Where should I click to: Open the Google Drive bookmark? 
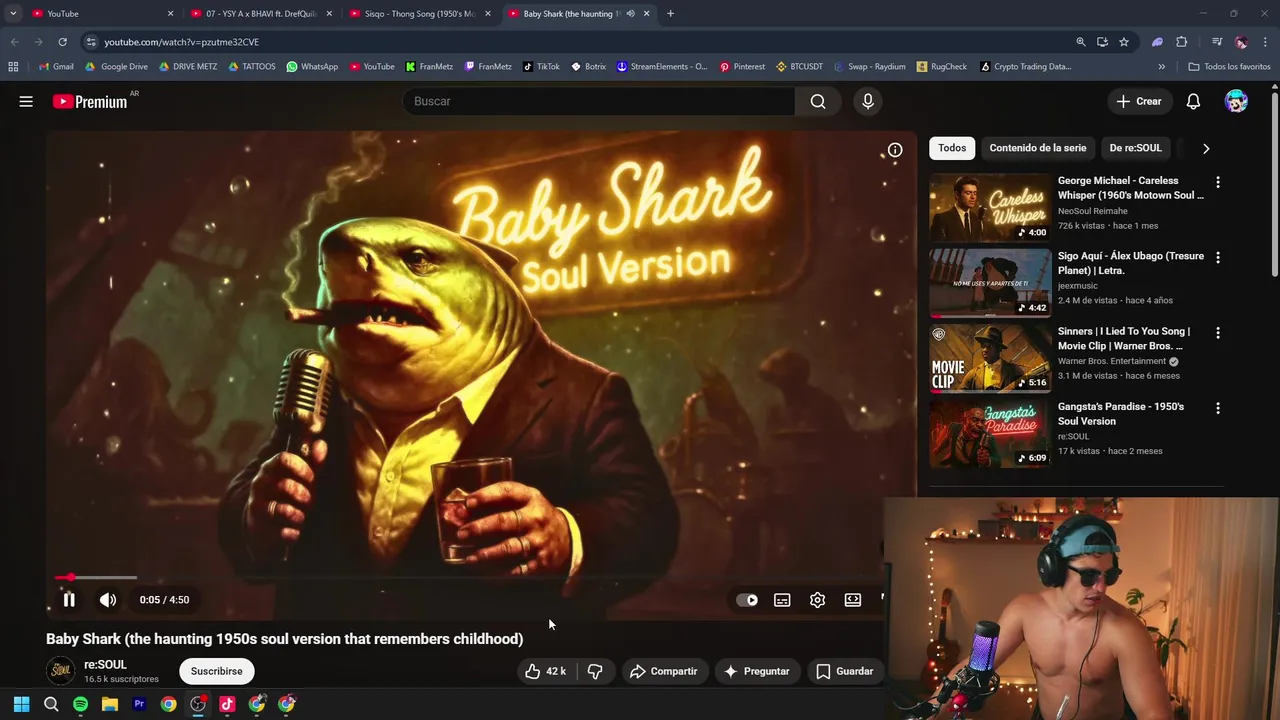click(116, 67)
